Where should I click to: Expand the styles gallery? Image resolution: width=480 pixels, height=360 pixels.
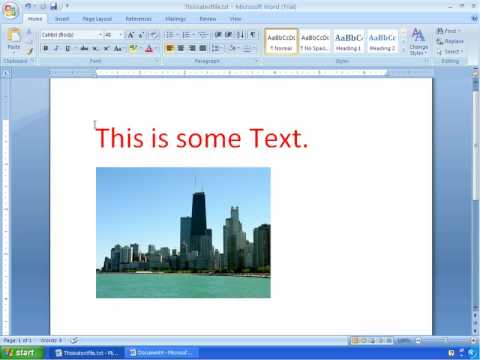point(403,51)
